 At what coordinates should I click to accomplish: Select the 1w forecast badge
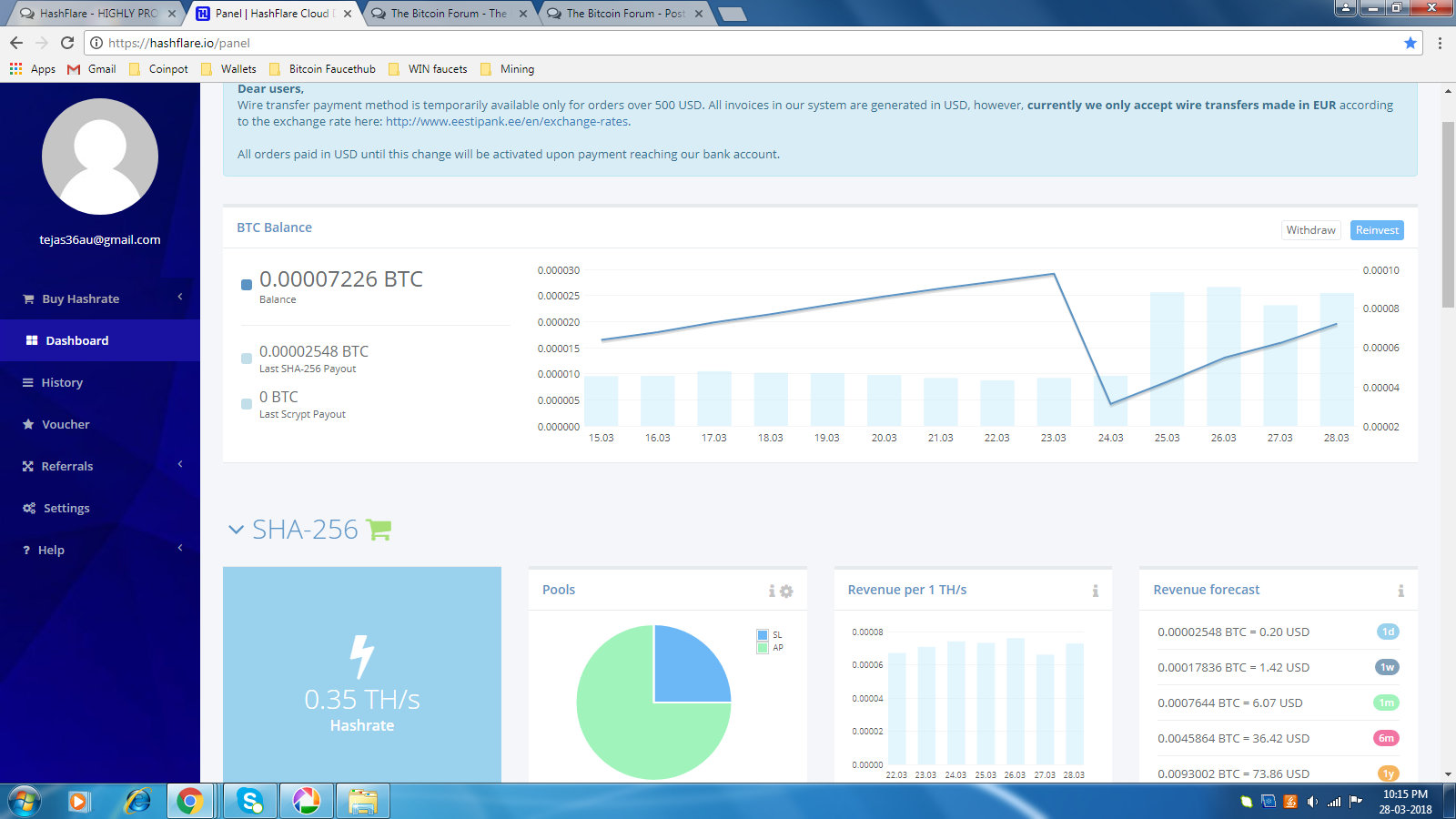tap(1387, 667)
